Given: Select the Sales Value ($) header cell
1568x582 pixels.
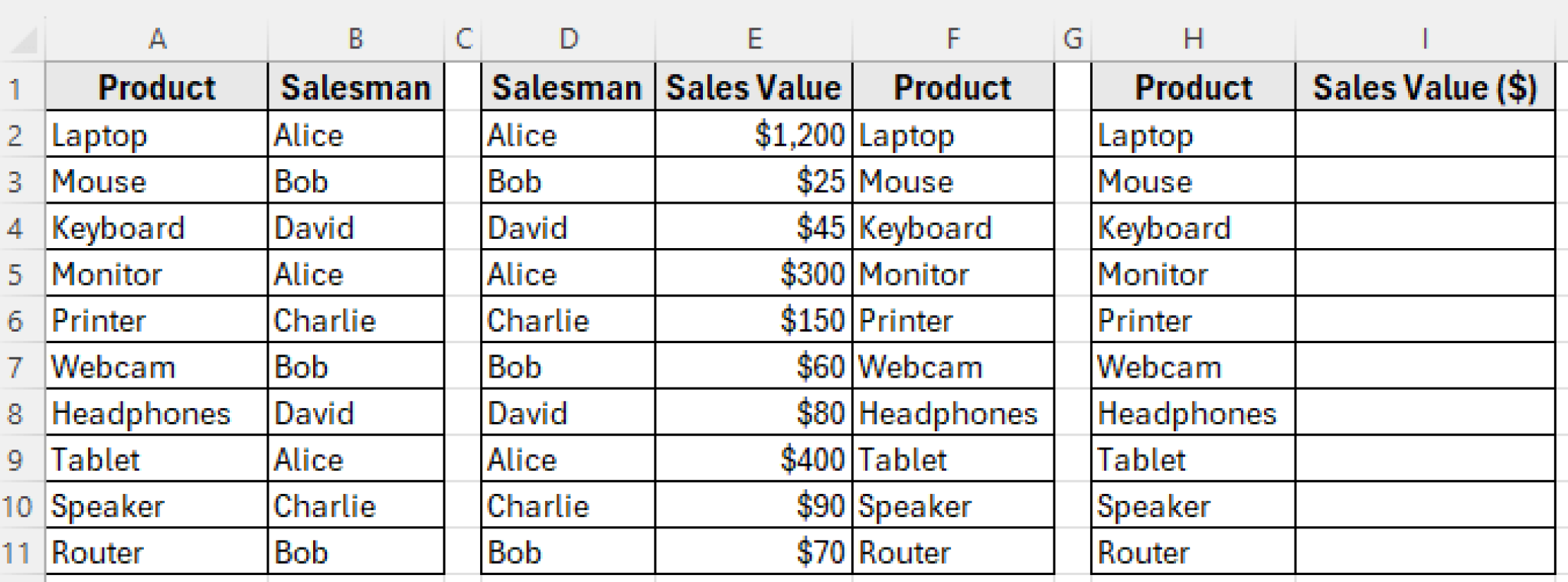Looking at the screenshot, I should click(x=1425, y=87).
